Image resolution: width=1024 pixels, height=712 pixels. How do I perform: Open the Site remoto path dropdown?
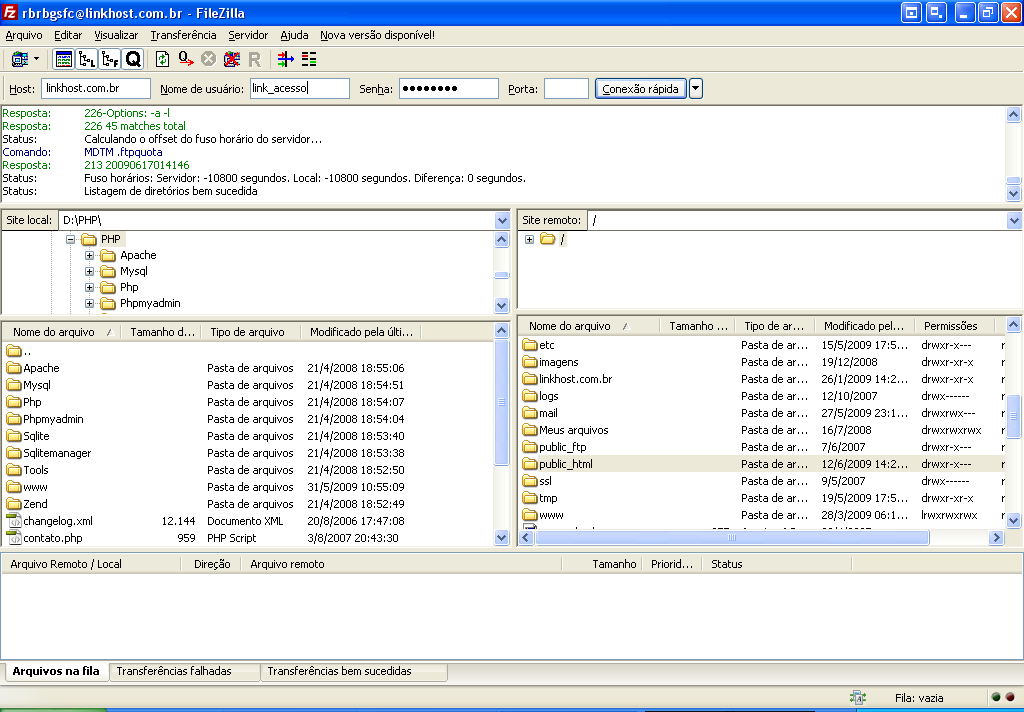(x=1014, y=220)
